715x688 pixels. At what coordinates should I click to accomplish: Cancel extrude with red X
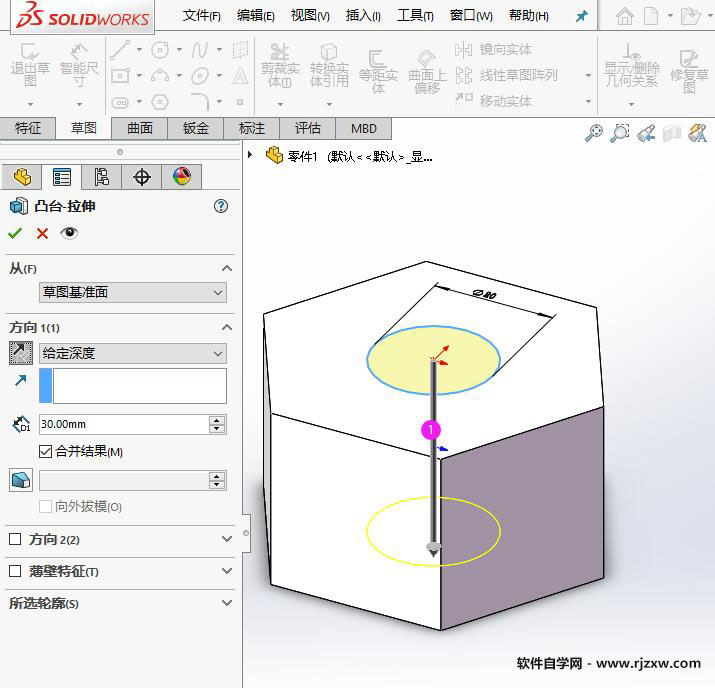coord(42,233)
